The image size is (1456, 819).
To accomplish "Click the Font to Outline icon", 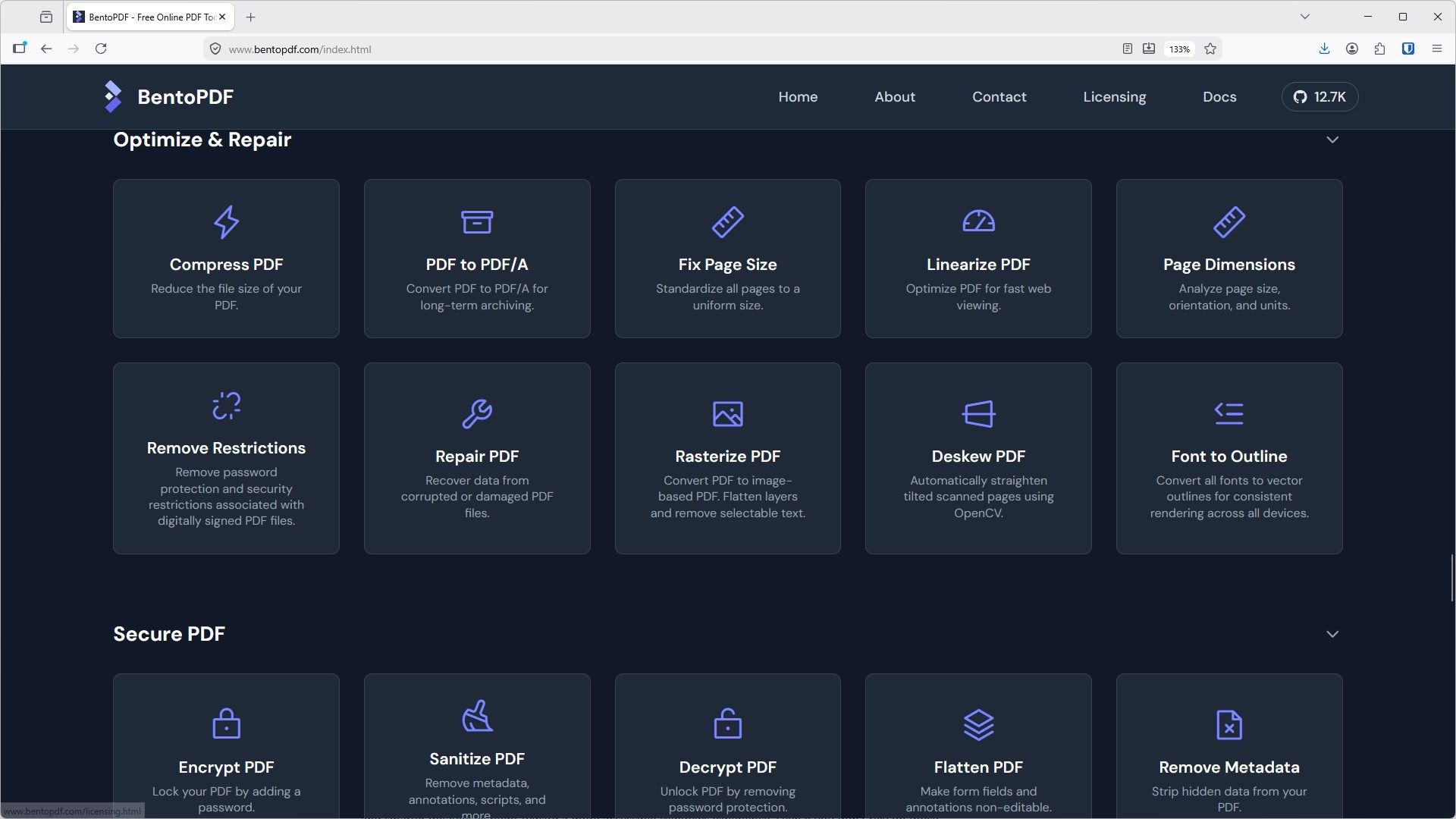I will click(1229, 413).
